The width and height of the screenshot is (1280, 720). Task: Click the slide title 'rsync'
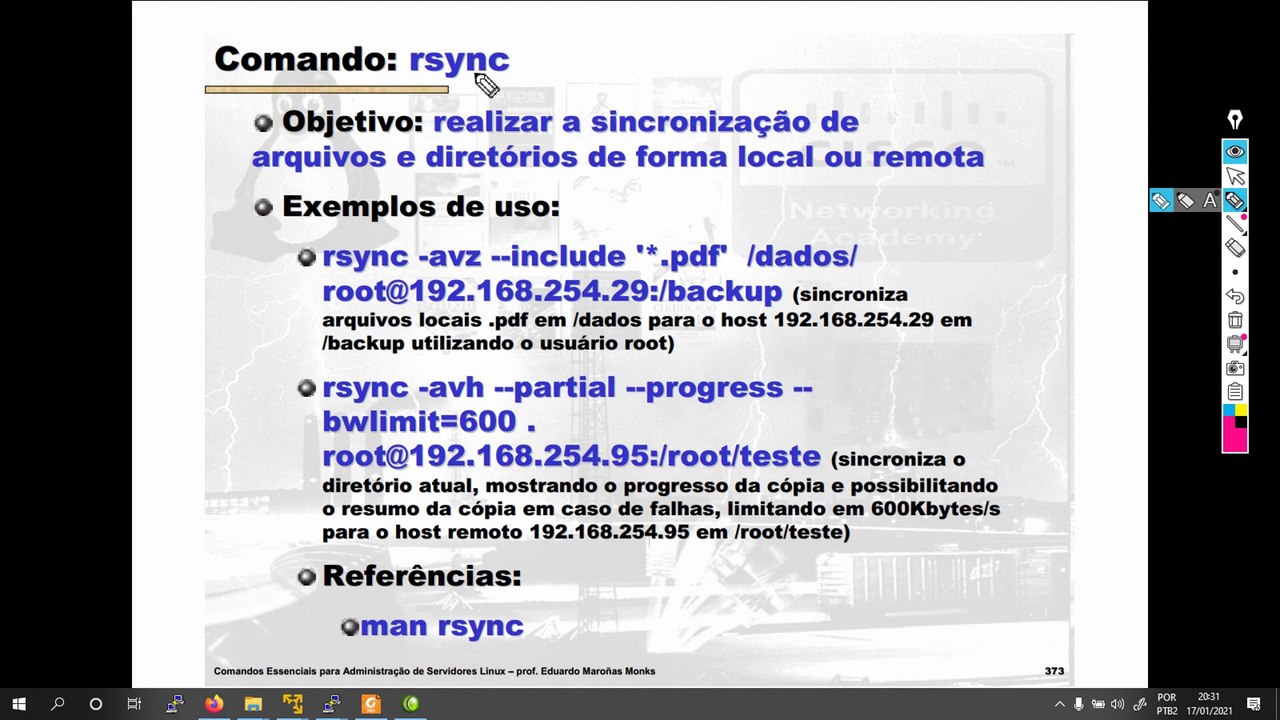click(459, 59)
